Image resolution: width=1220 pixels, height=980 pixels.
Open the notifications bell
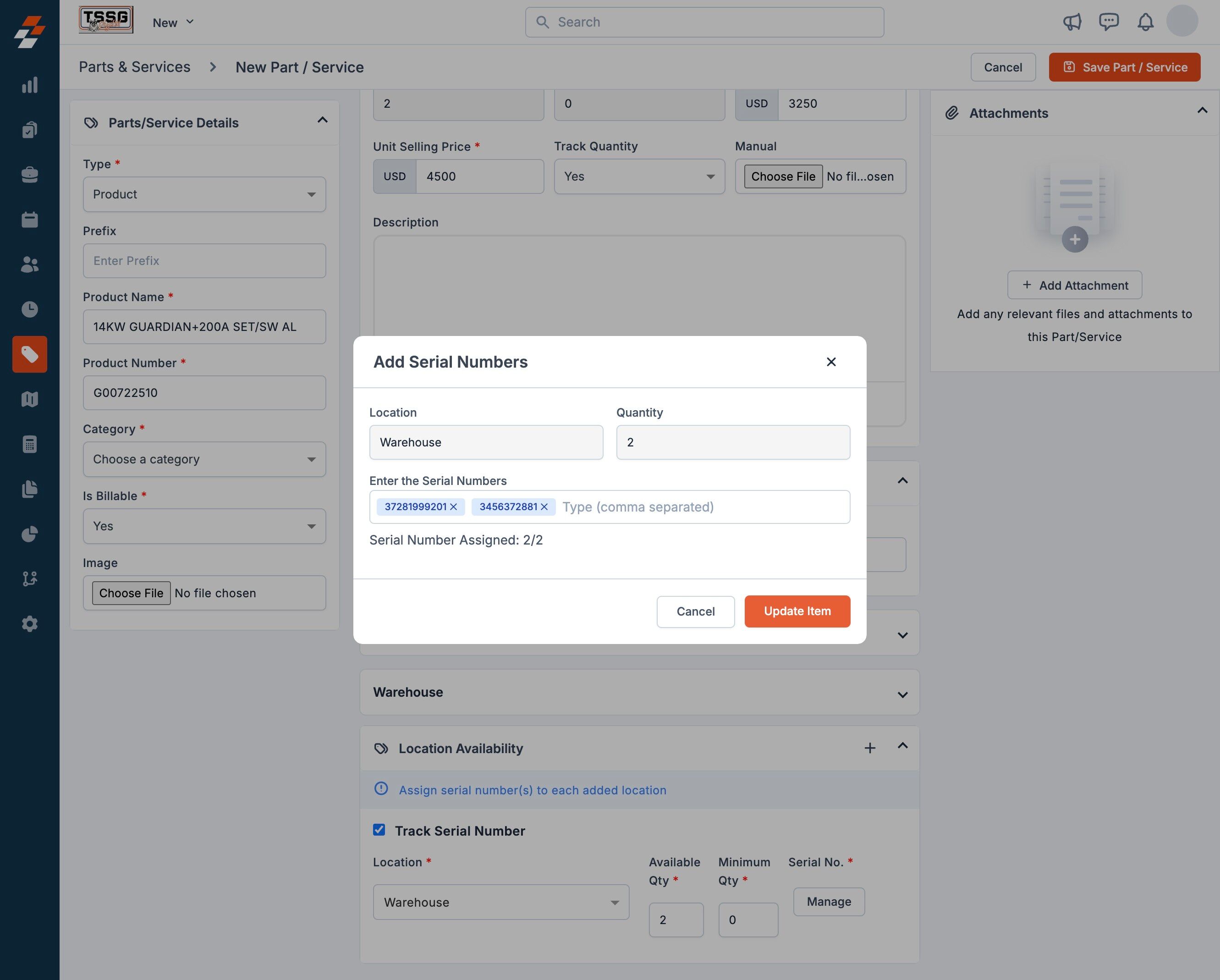[1145, 22]
